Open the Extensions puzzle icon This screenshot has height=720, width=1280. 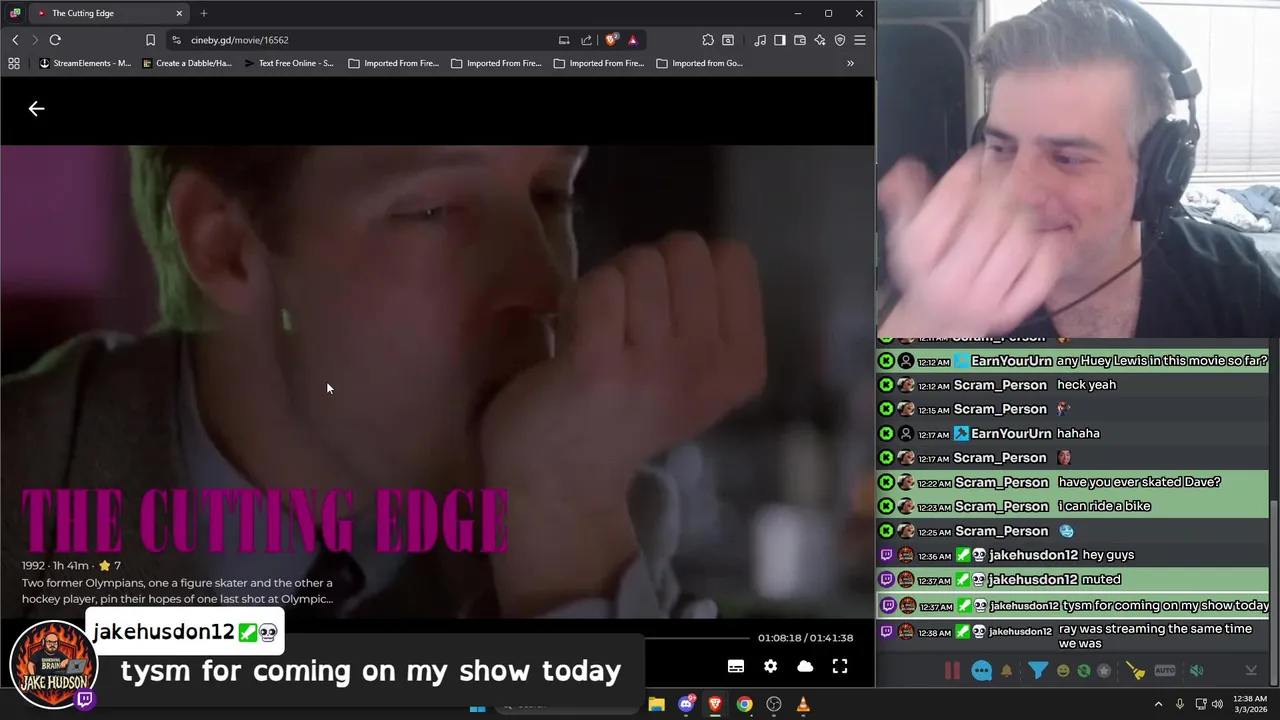coord(708,40)
